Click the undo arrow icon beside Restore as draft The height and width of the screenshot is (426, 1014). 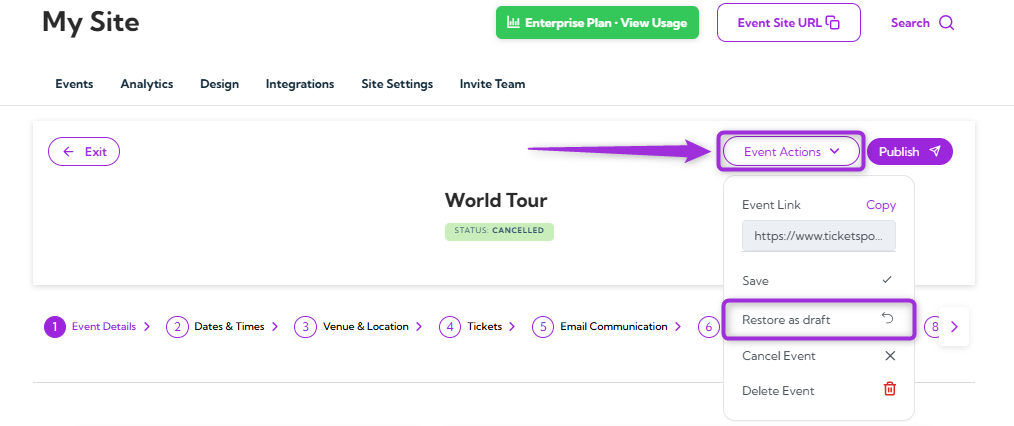click(x=888, y=317)
